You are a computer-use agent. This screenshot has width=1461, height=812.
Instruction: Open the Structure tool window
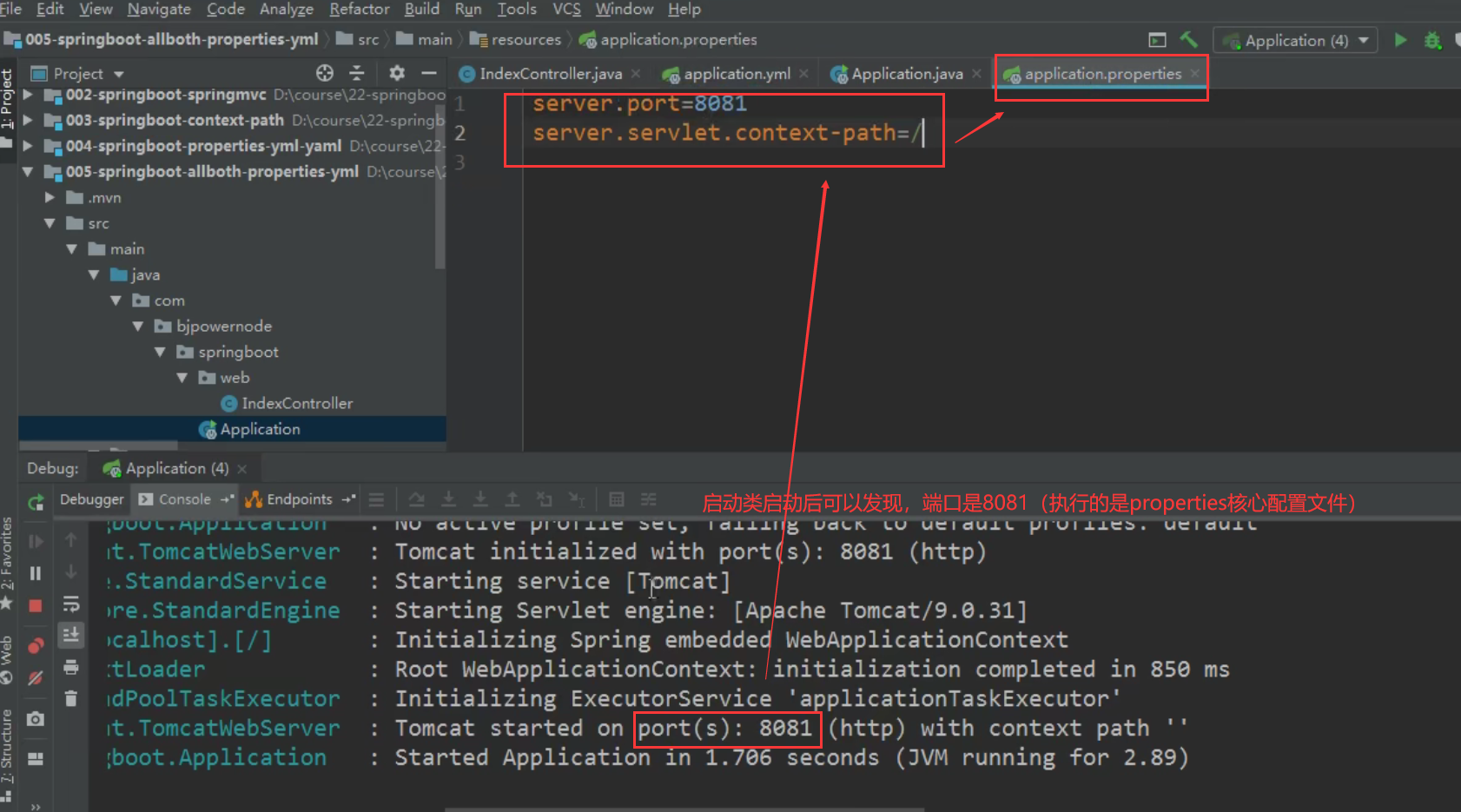pos(7,754)
